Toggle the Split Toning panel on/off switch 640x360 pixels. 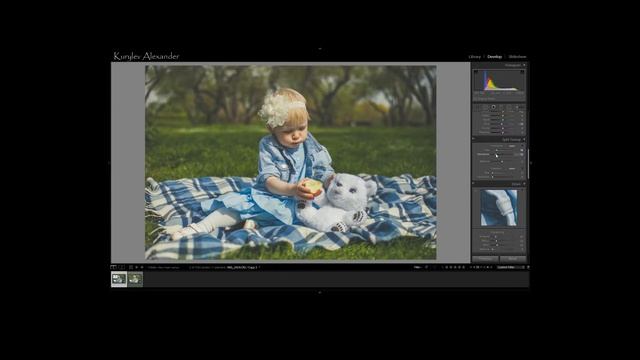click(x=473, y=139)
